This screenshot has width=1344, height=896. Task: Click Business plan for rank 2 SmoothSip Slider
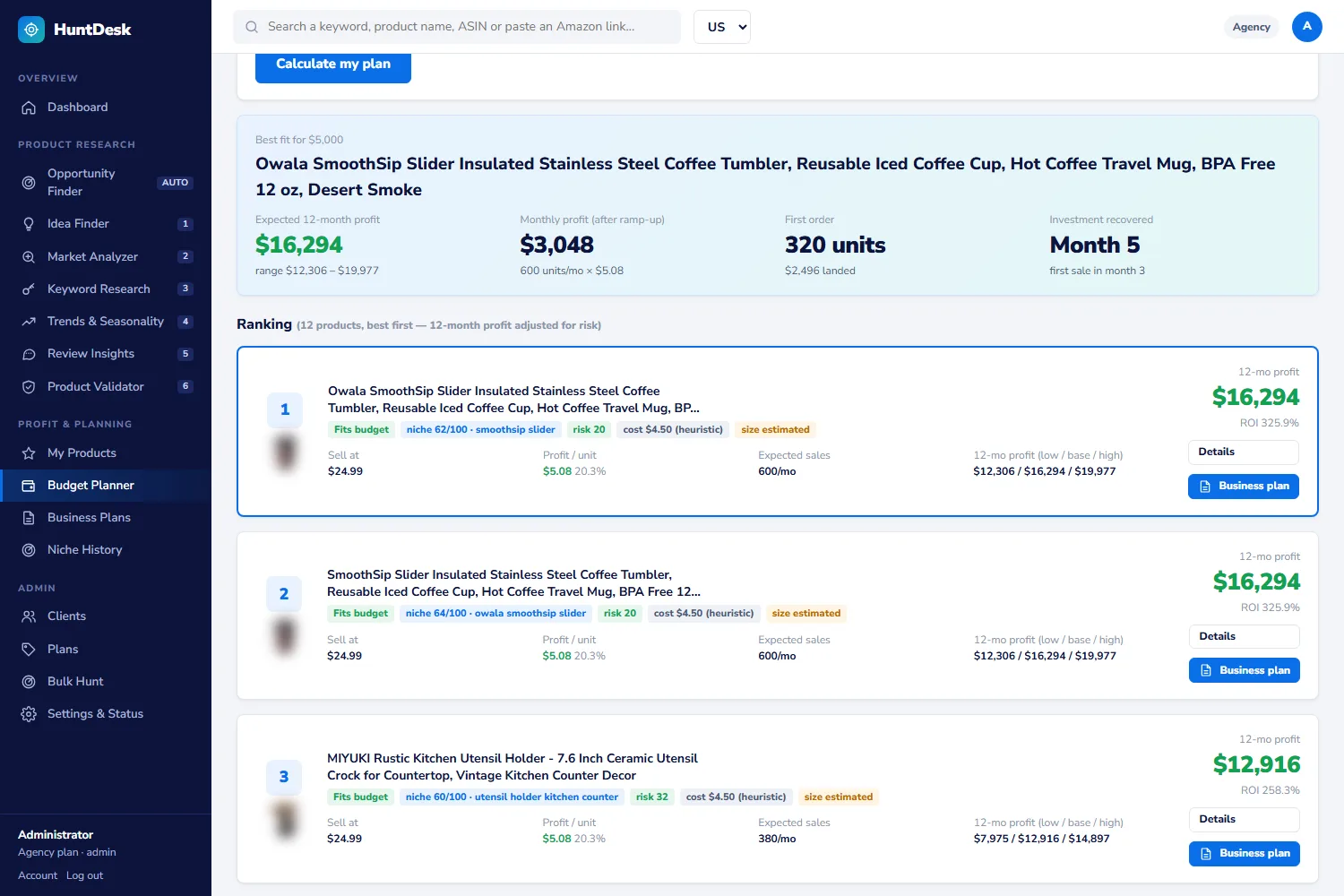[1245, 671]
